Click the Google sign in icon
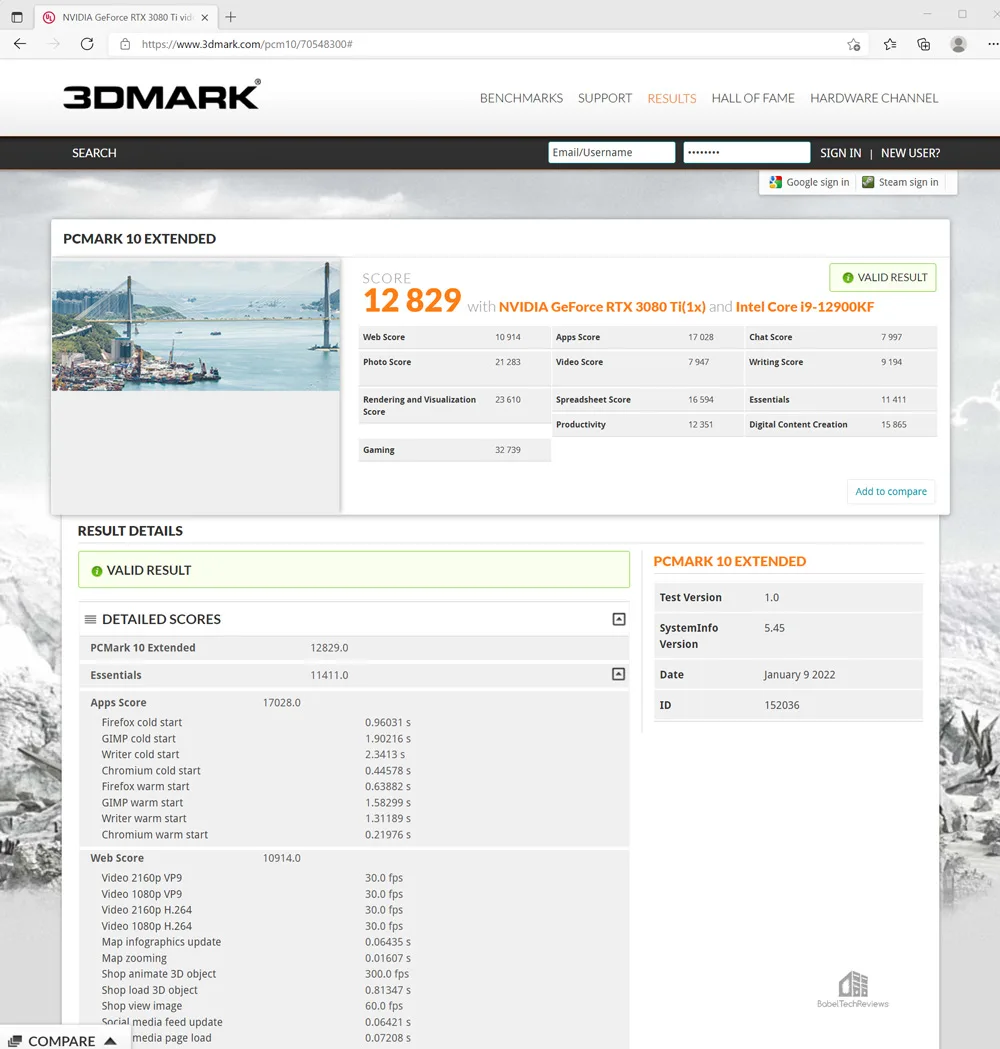Screen dimensions: 1000x1049 click(x=775, y=182)
